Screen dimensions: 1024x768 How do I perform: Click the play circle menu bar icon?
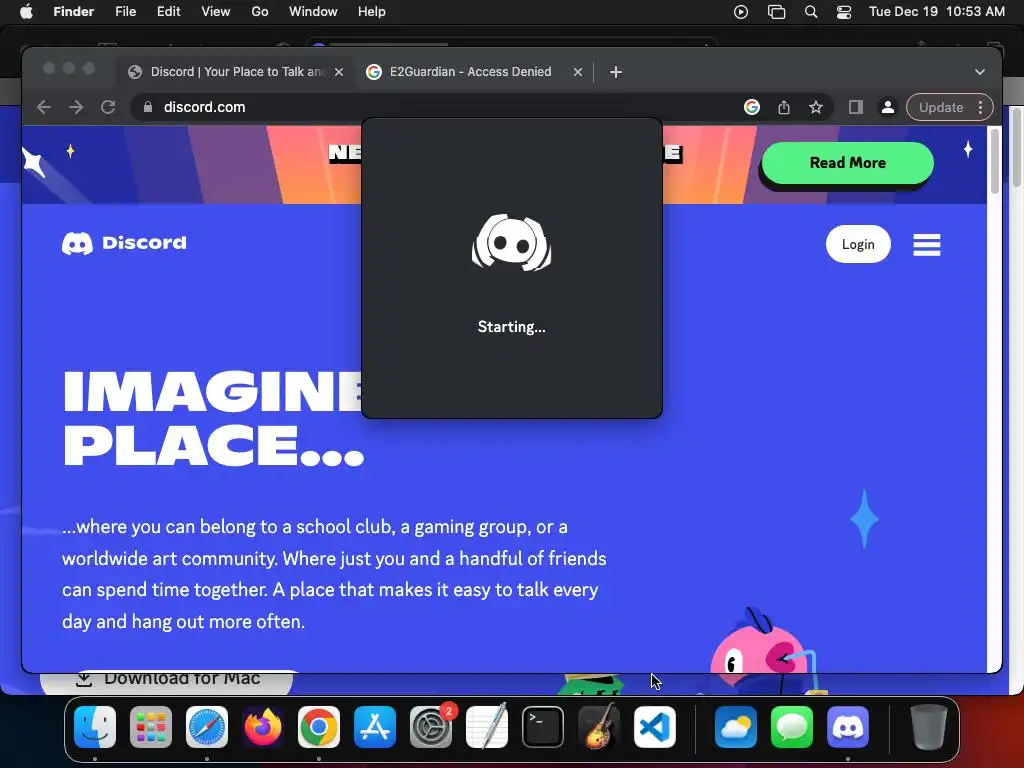click(x=741, y=12)
